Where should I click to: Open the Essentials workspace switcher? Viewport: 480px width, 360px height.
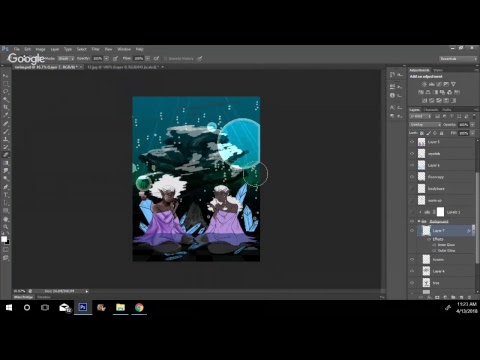[458, 59]
